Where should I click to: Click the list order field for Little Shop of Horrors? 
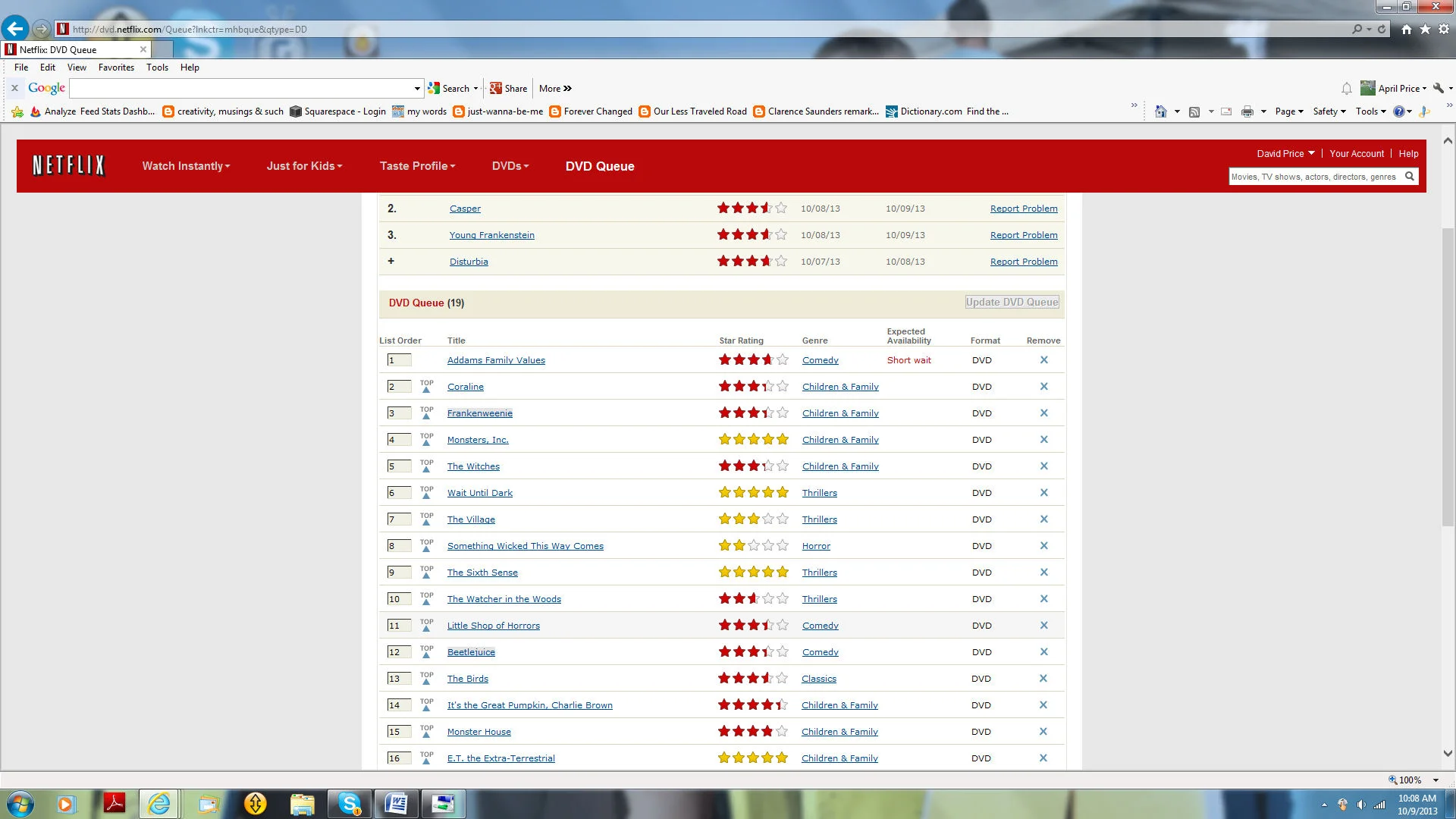pyautogui.click(x=399, y=626)
